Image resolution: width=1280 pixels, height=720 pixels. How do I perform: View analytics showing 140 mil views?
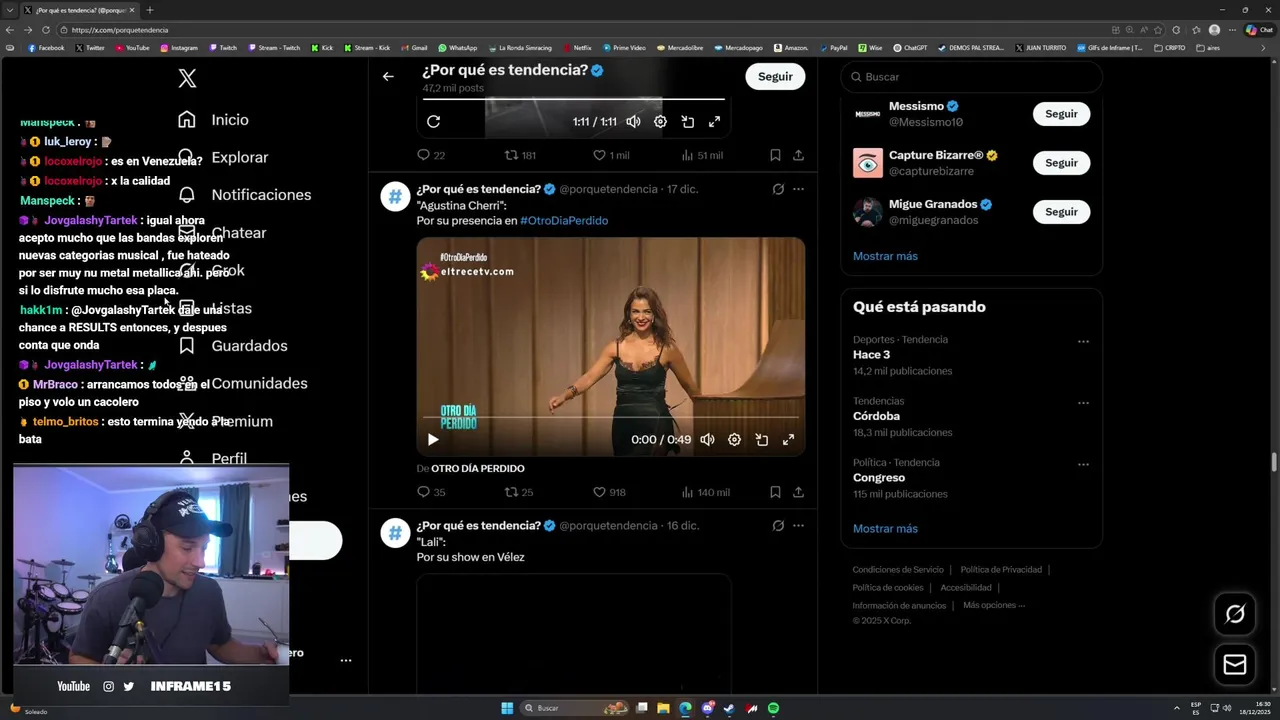[705, 492]
